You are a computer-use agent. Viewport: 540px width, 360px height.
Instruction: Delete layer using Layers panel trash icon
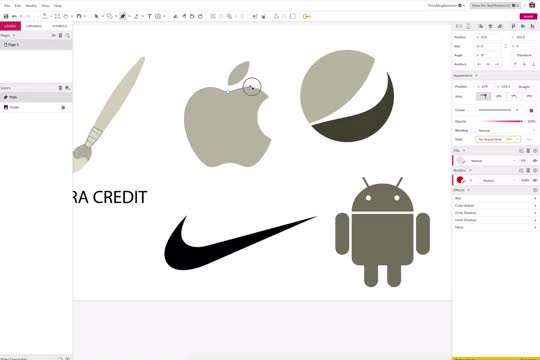coord(60,88)
